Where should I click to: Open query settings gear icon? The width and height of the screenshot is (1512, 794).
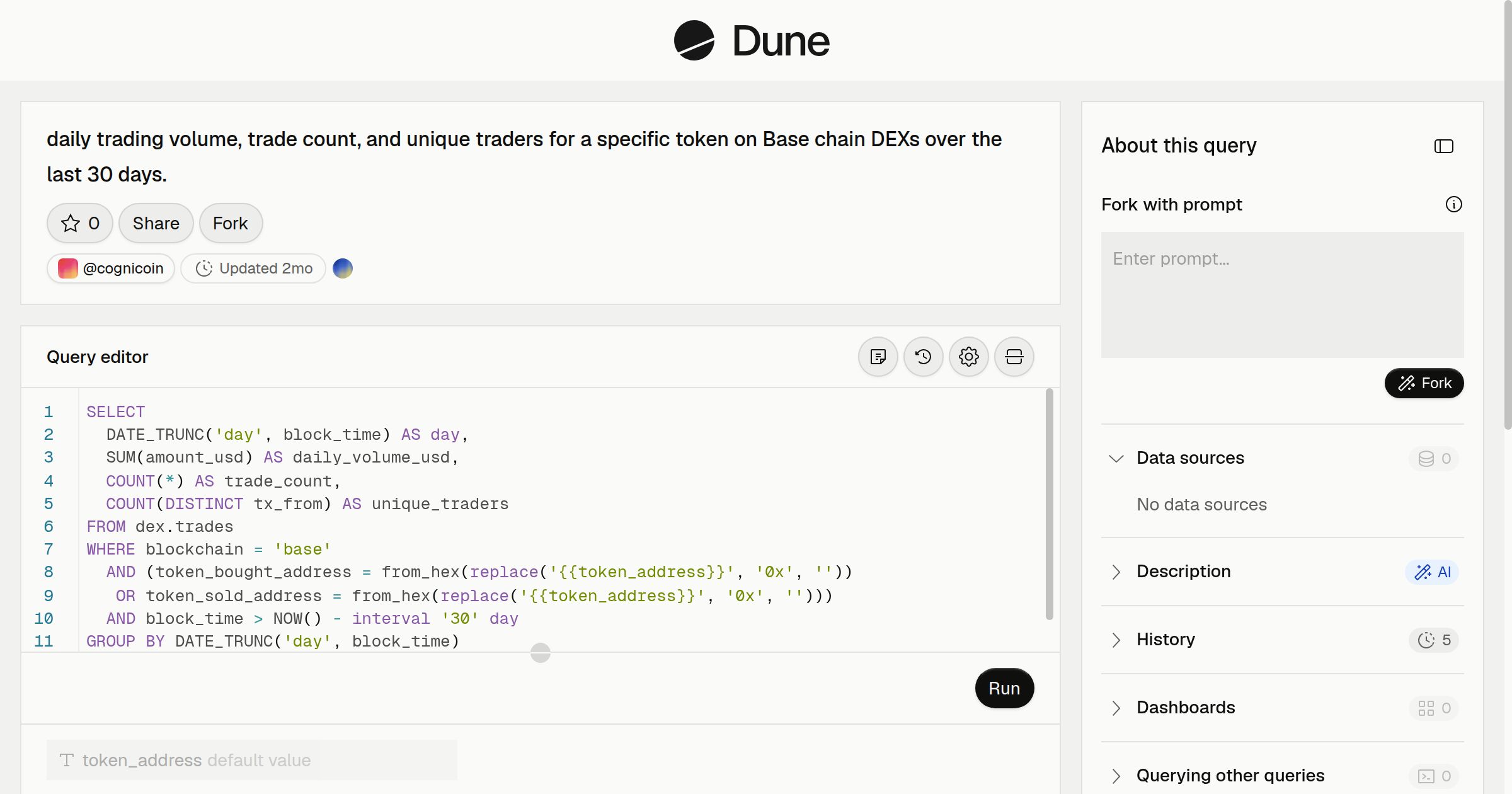(x=968, y=357)
